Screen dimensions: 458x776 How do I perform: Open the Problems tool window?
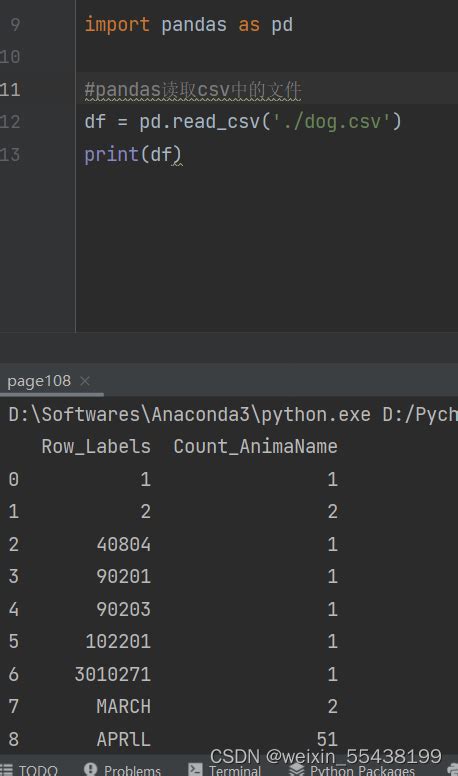coord(123,770)
